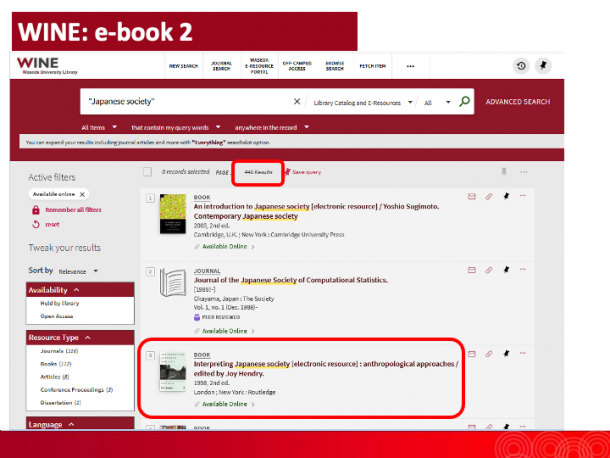
Task: Open the top menu overflow ellipsis
Action: (x=410, y=66)
